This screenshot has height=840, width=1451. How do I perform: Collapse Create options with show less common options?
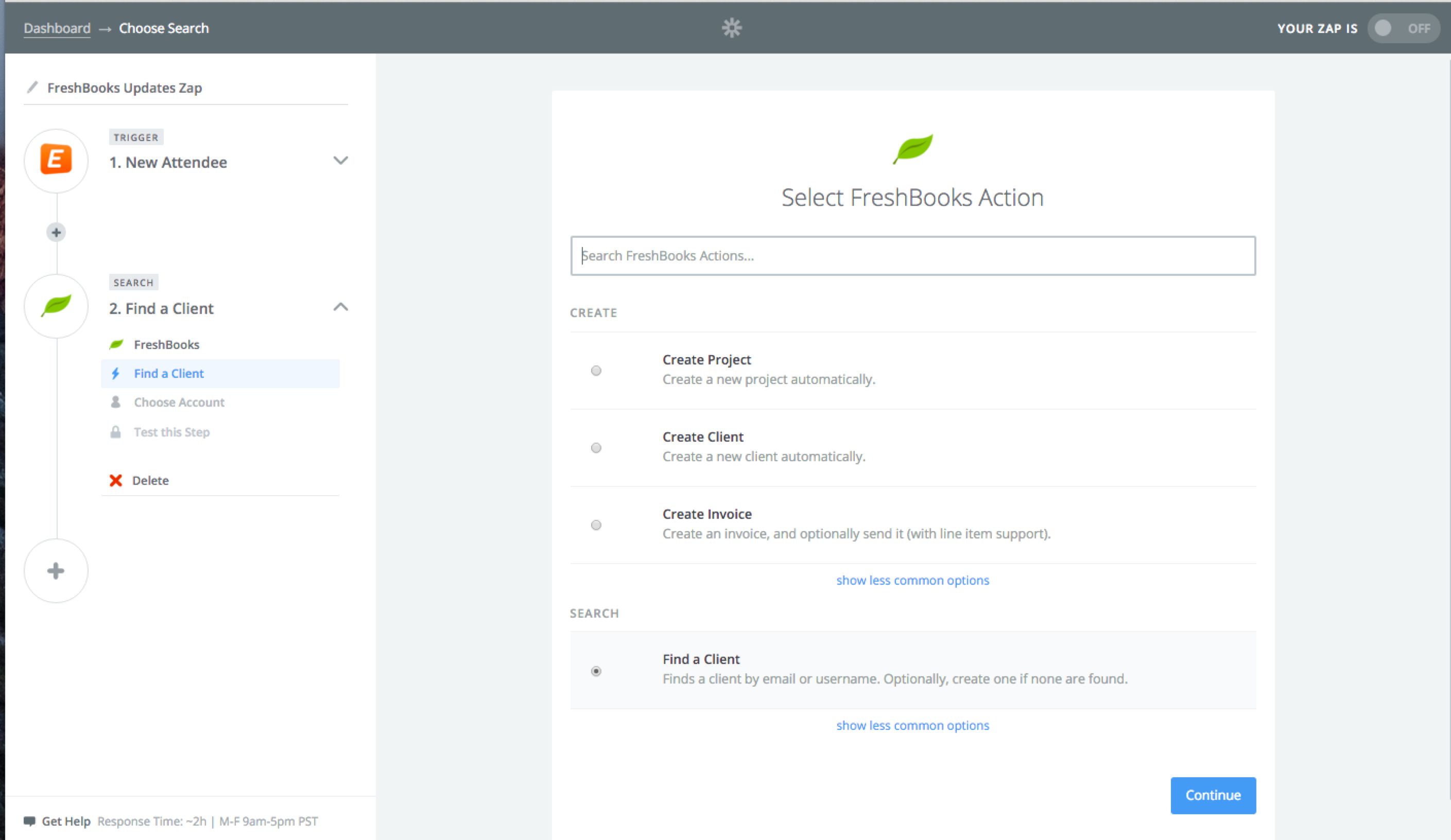[912, 580]
